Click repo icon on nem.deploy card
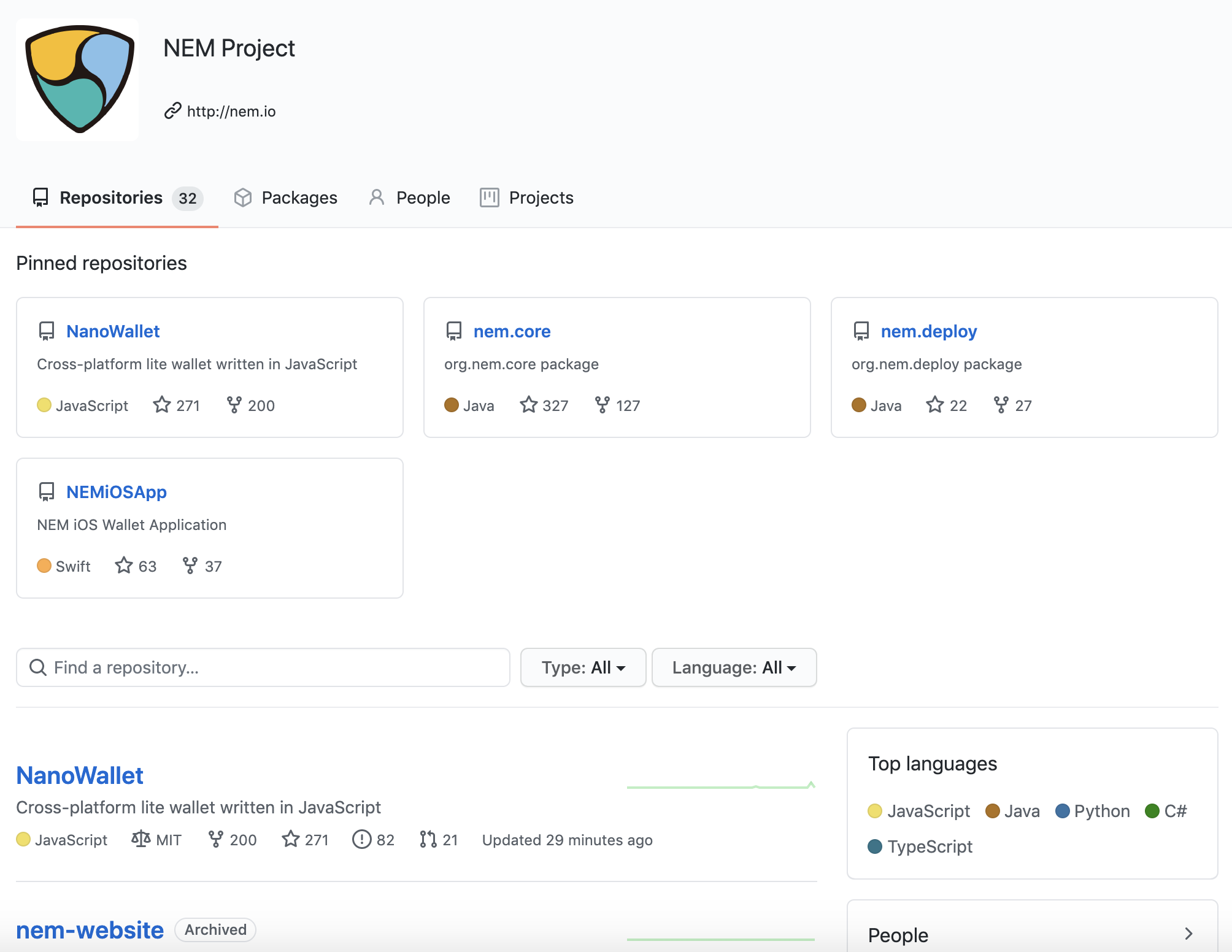Image resolution: width=1232 pixels, height=952 pixels. coord(861,331)
